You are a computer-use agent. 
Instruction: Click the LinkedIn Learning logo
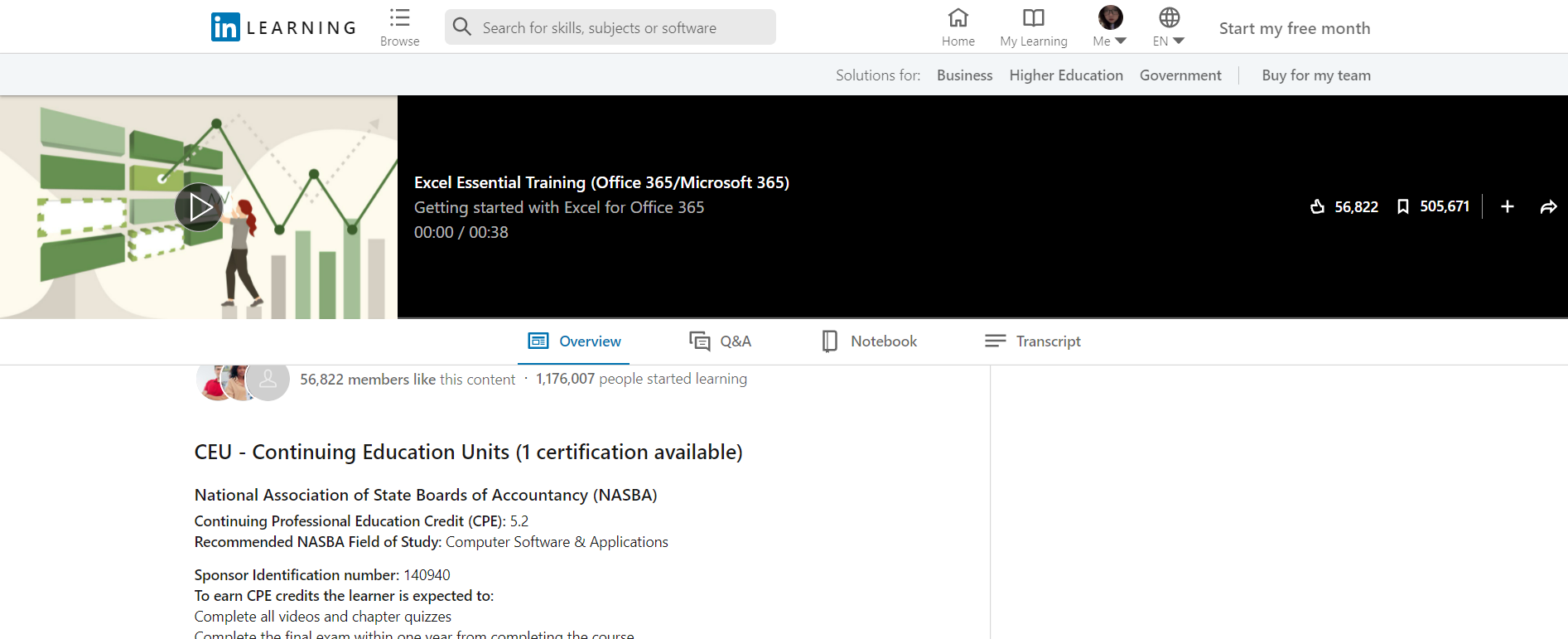point(283,27)
